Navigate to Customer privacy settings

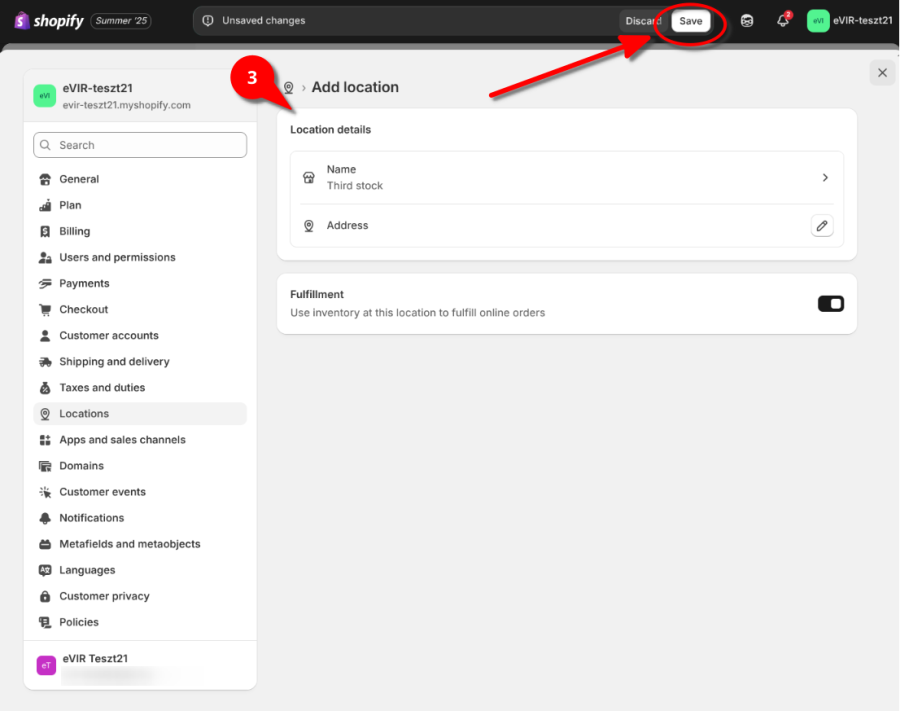104,596
